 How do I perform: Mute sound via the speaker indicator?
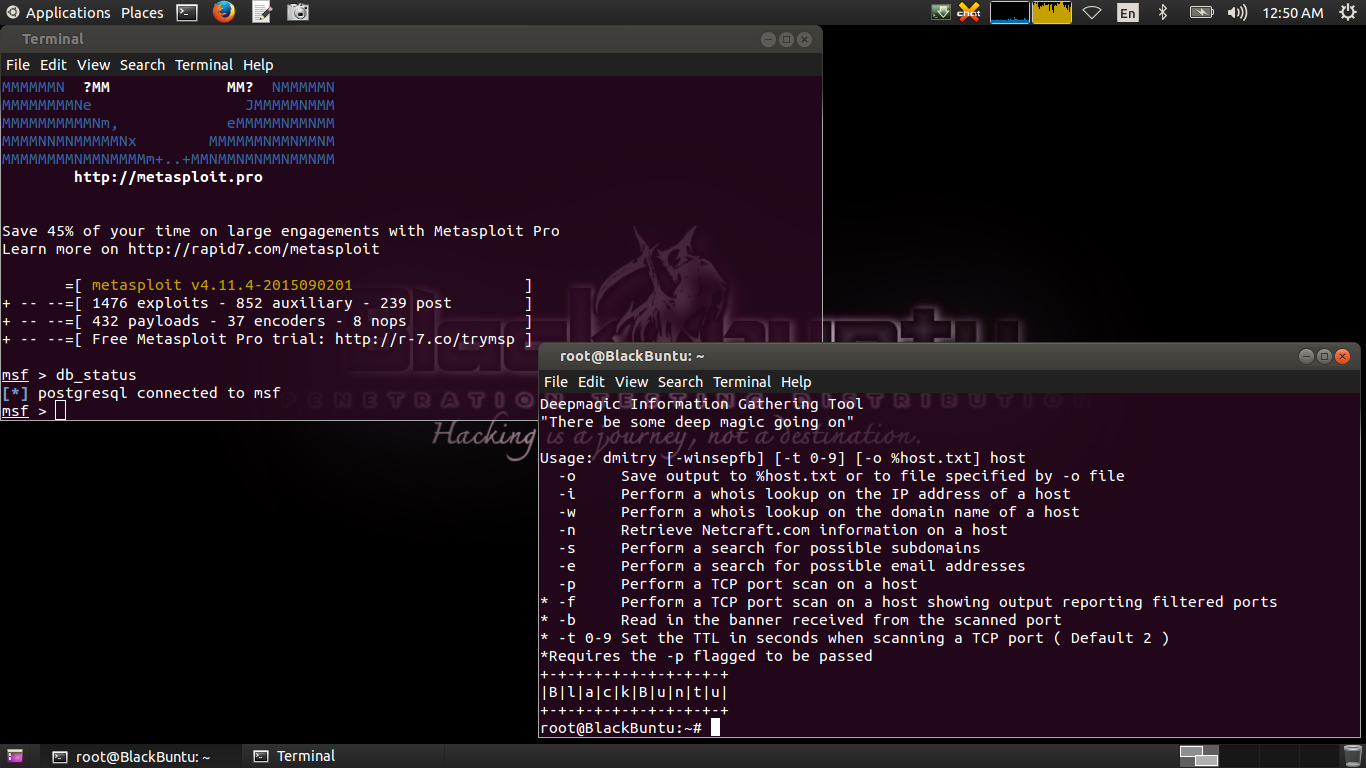(1237, 12)
